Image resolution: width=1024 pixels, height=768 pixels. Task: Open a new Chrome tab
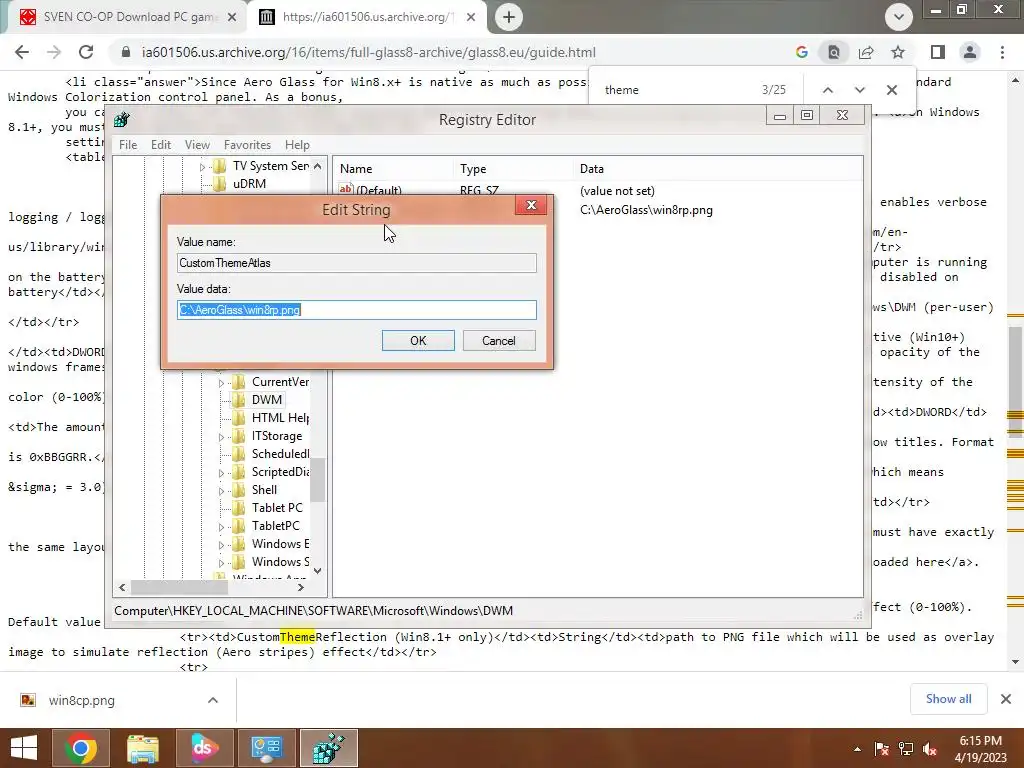(x=509, y=17)
